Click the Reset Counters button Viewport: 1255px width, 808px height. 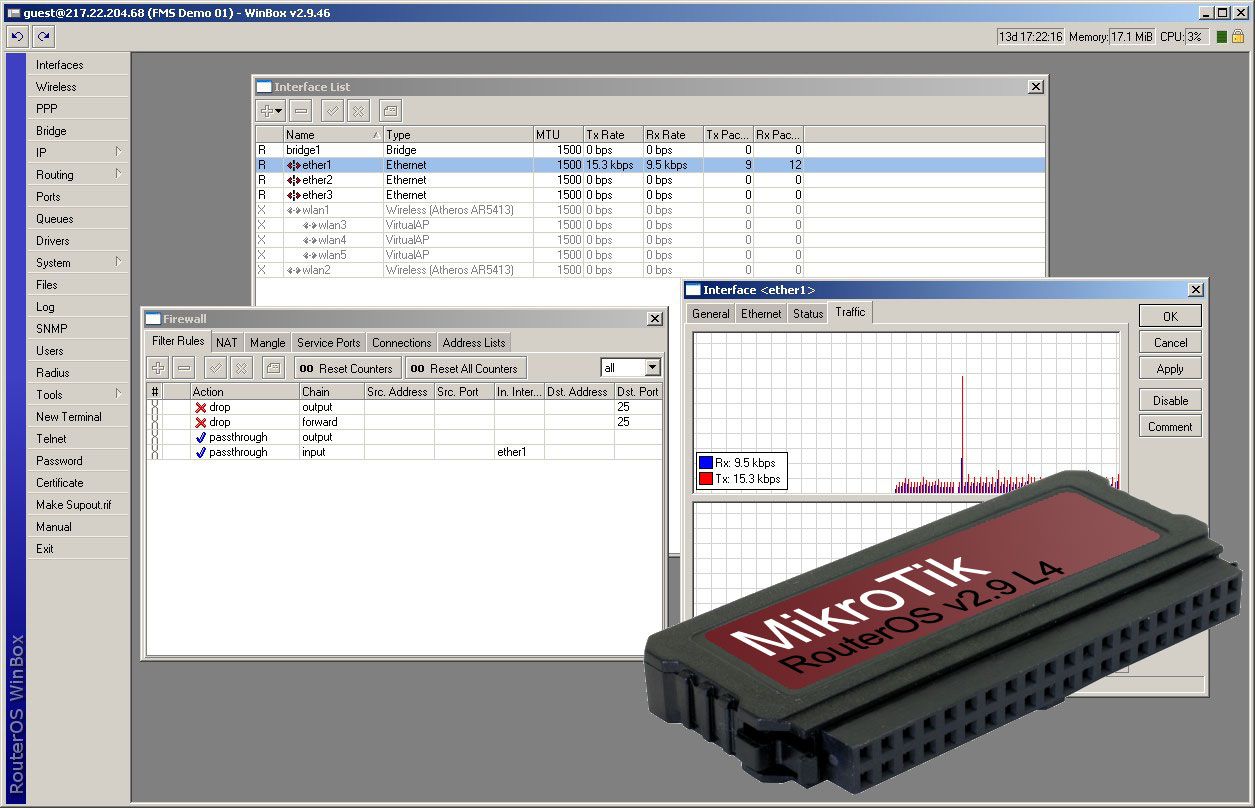click(x=348, y=368)
